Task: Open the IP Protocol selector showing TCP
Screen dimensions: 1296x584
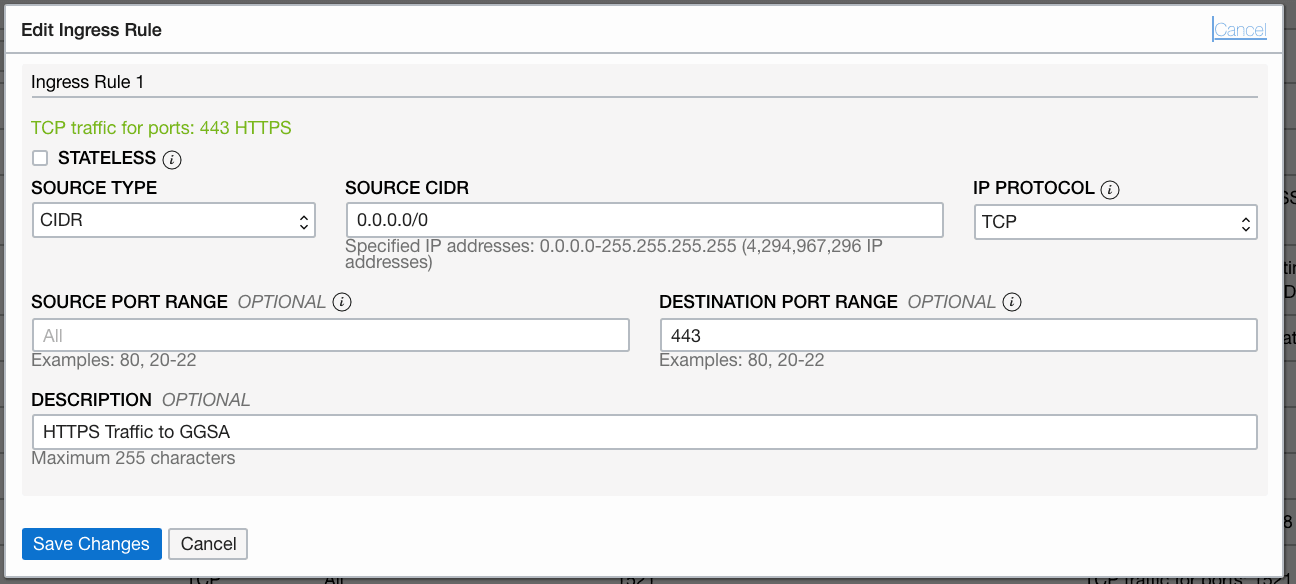Action: 1116,222
